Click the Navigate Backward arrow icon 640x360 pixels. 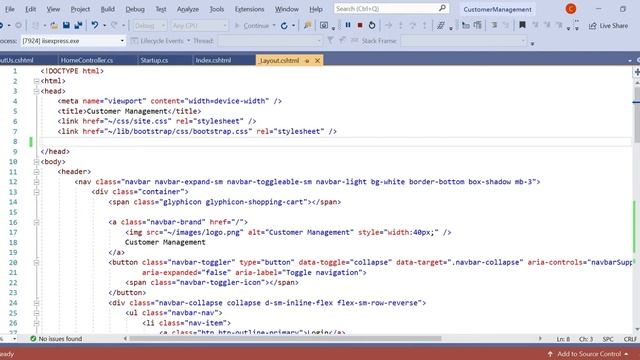[x=2, y=25]
